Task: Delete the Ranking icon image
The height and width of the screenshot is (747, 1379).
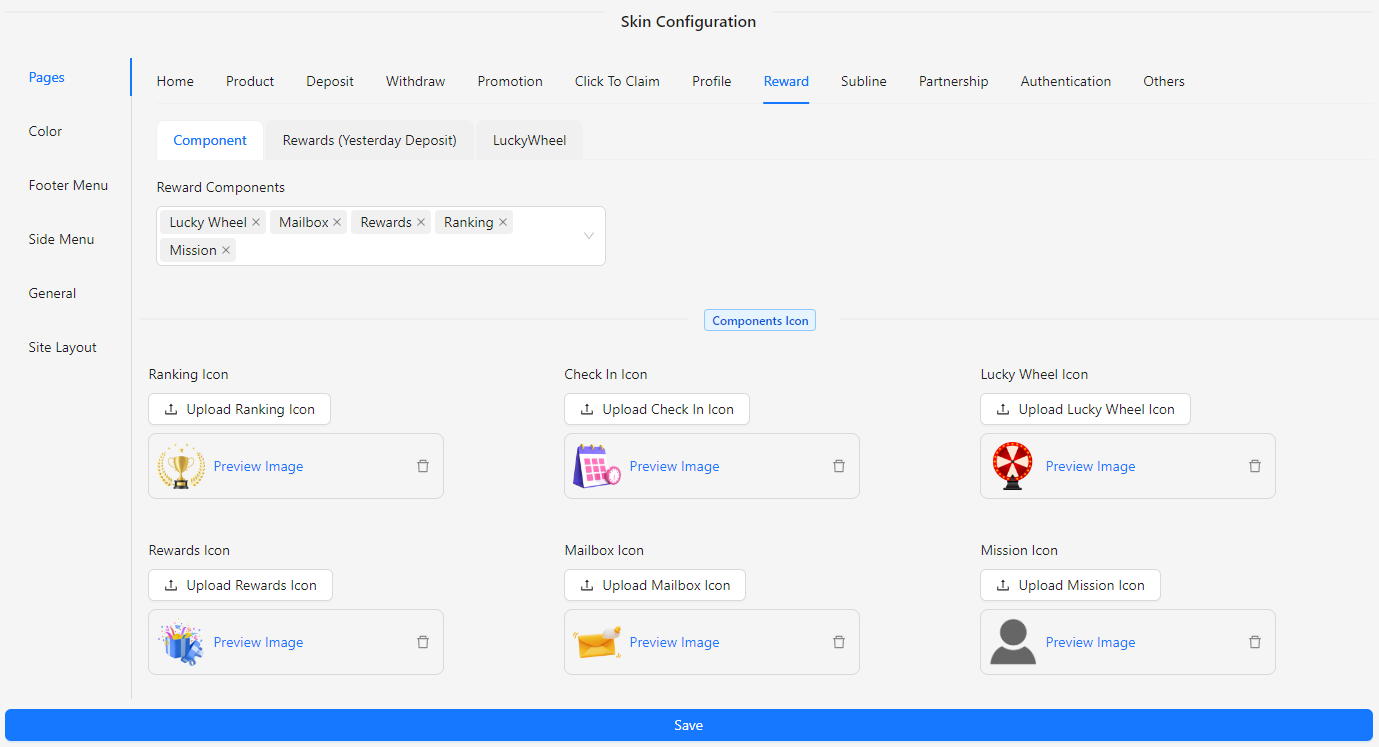Action: (423, 466)
